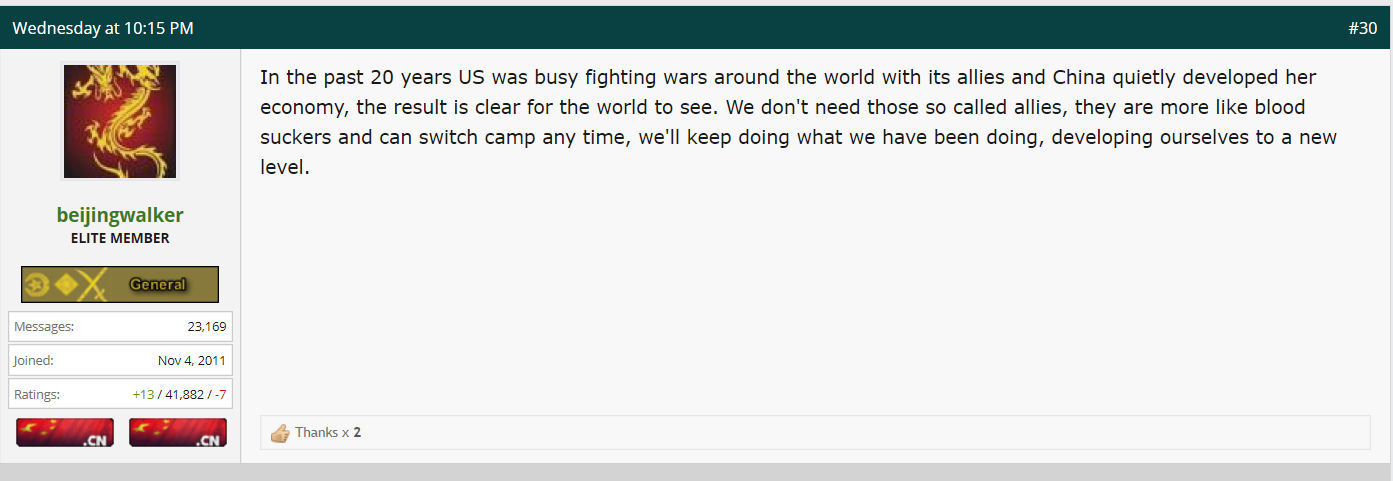Click the Joined Nov 4, 2011 row

click(x=120, y=360)
